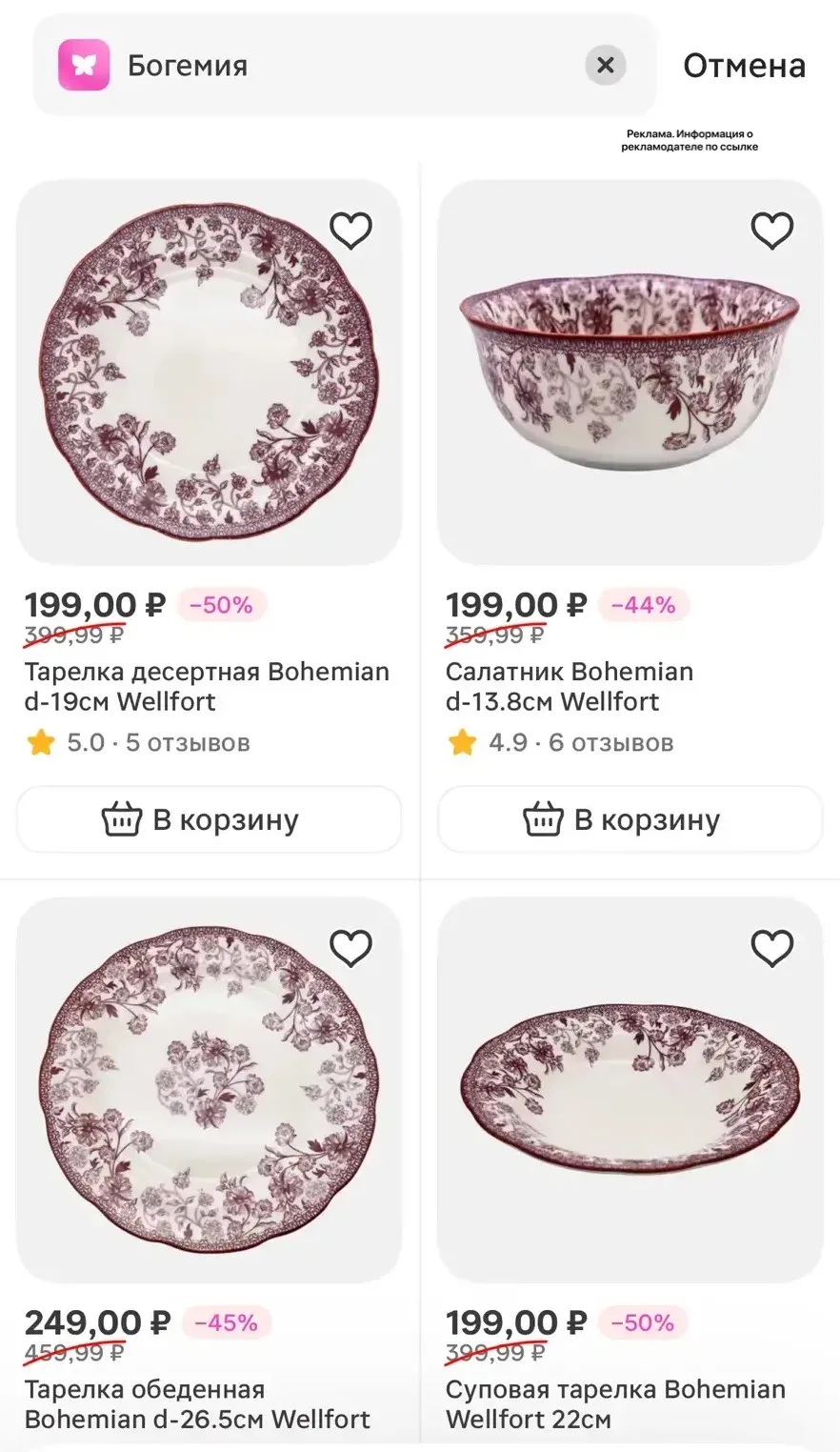840x1452 pixels.
Task: Open the dessert plate product image
Action: (210, 373)
